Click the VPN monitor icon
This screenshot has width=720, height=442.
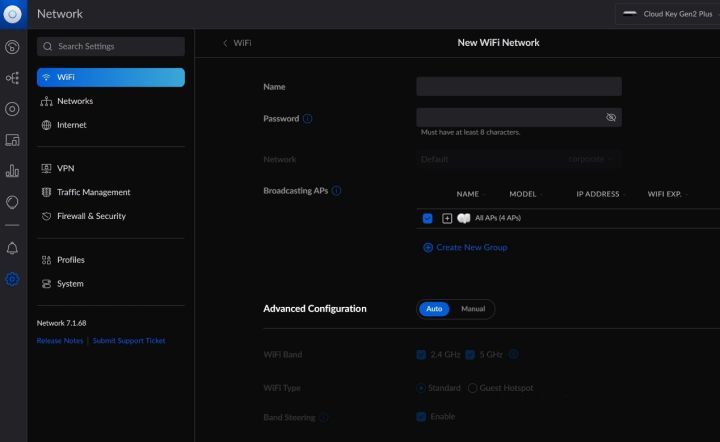tap(46, 168)
